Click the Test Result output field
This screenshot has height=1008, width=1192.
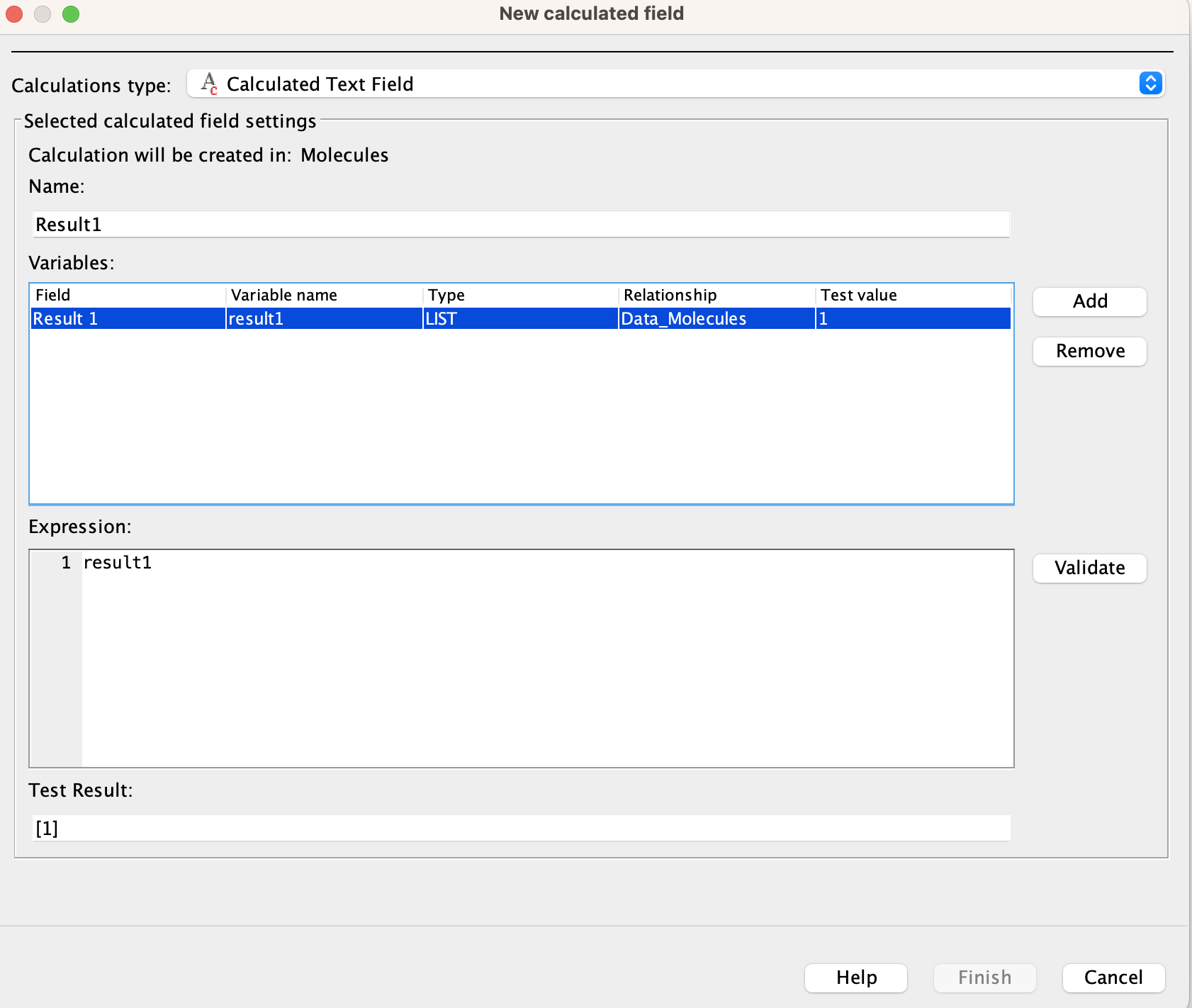click(521, 828)
